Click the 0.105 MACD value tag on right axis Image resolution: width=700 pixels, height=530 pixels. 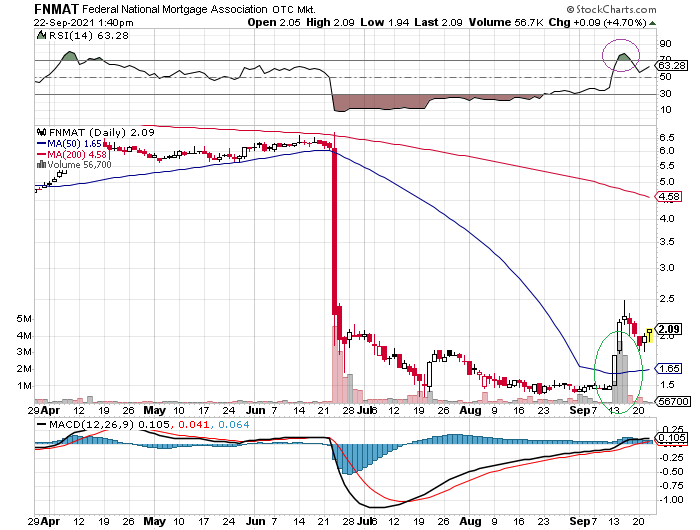tap(672, 437)
